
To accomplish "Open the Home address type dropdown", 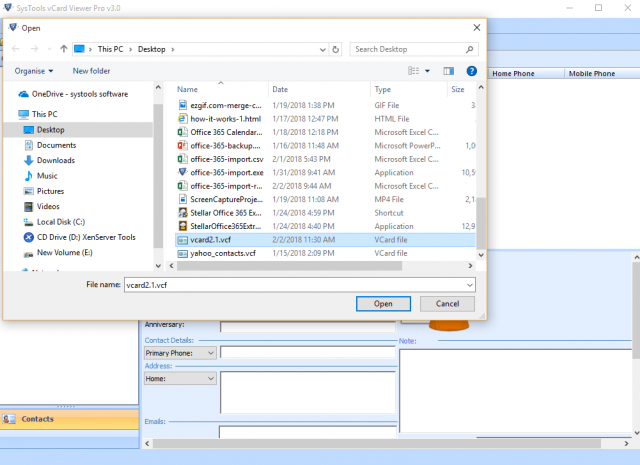I will 180,379.
